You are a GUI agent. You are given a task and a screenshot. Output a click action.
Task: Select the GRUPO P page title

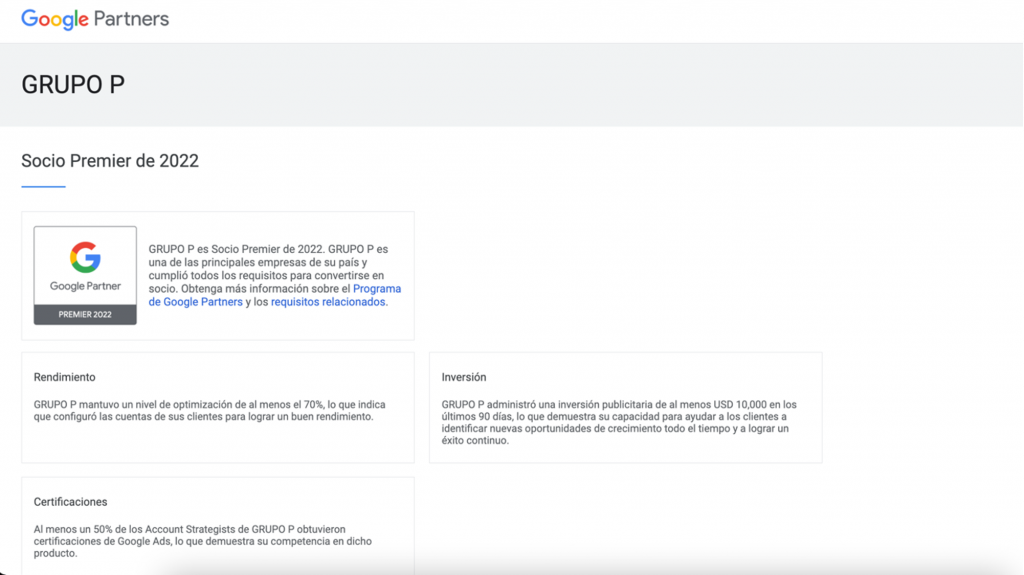point(73,84)
